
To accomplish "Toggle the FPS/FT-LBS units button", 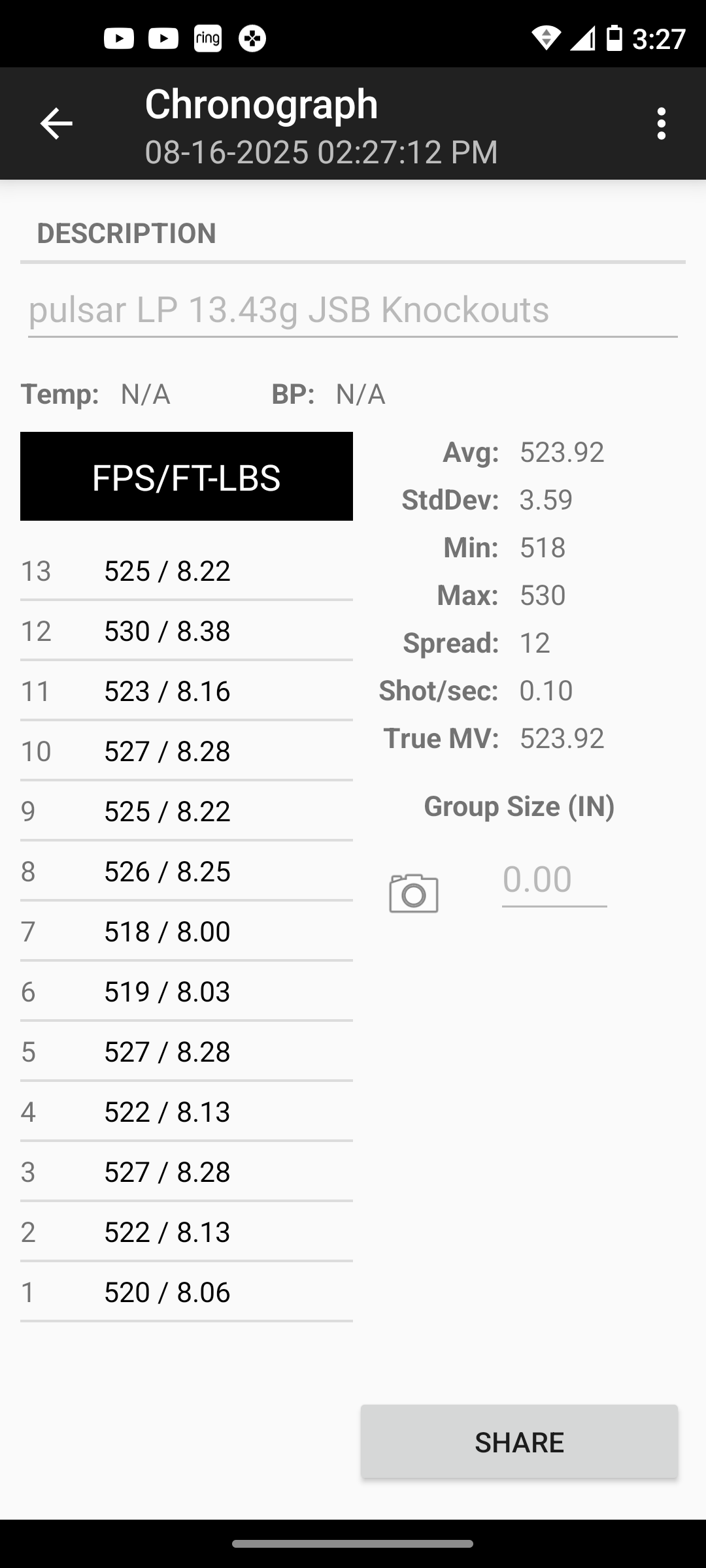I will 186,476.
